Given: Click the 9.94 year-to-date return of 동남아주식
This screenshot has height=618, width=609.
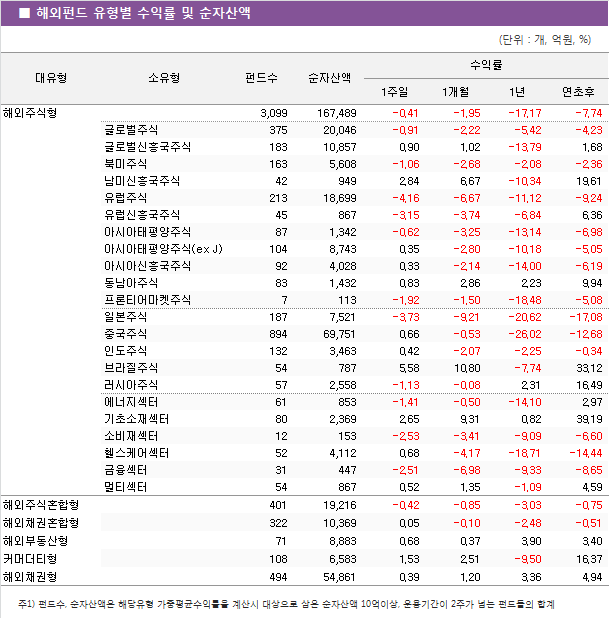Looking at the screenshot, I should point(592,283).
